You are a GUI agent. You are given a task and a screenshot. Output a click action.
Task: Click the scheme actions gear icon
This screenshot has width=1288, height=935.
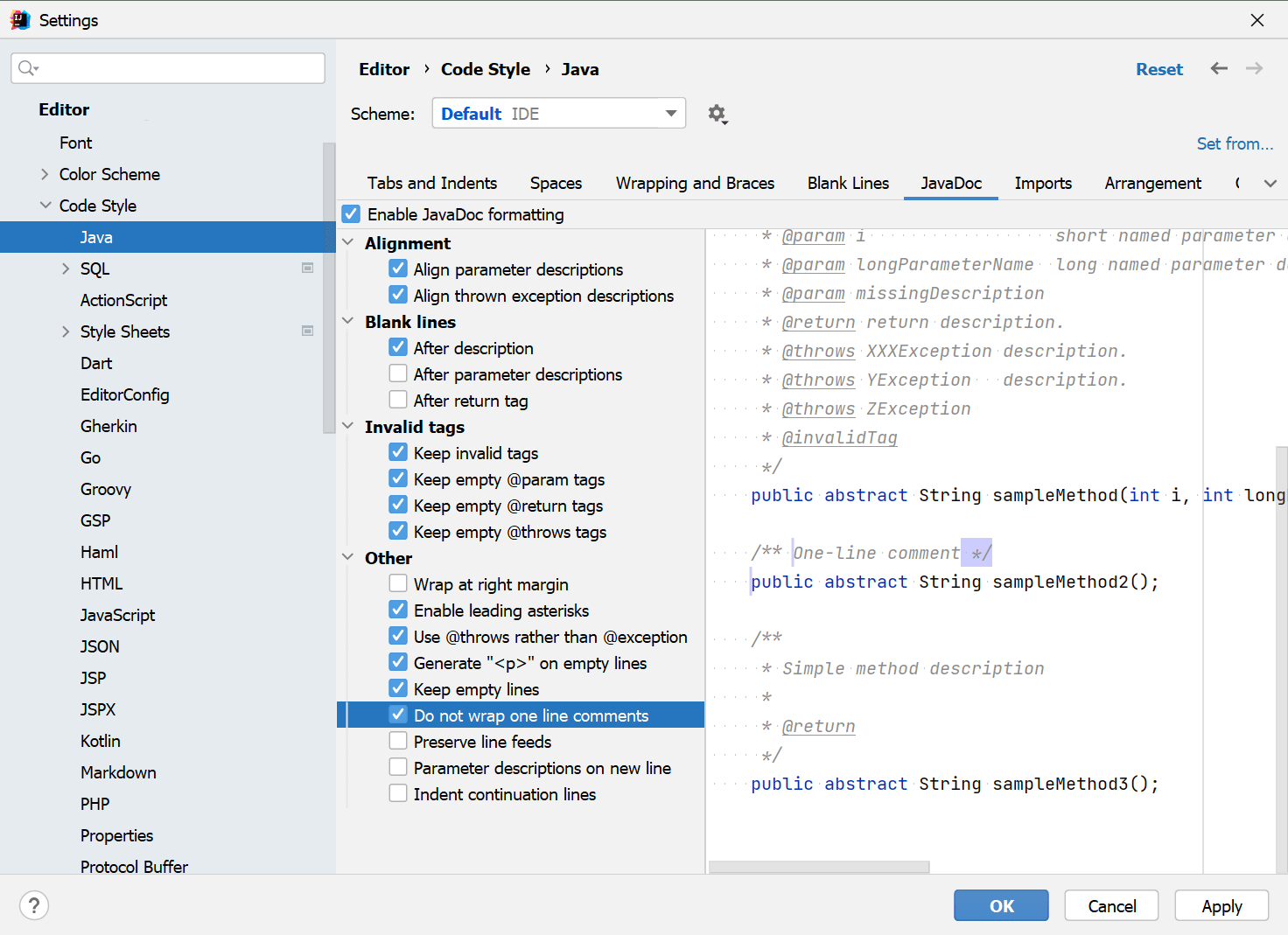point(717,114)
